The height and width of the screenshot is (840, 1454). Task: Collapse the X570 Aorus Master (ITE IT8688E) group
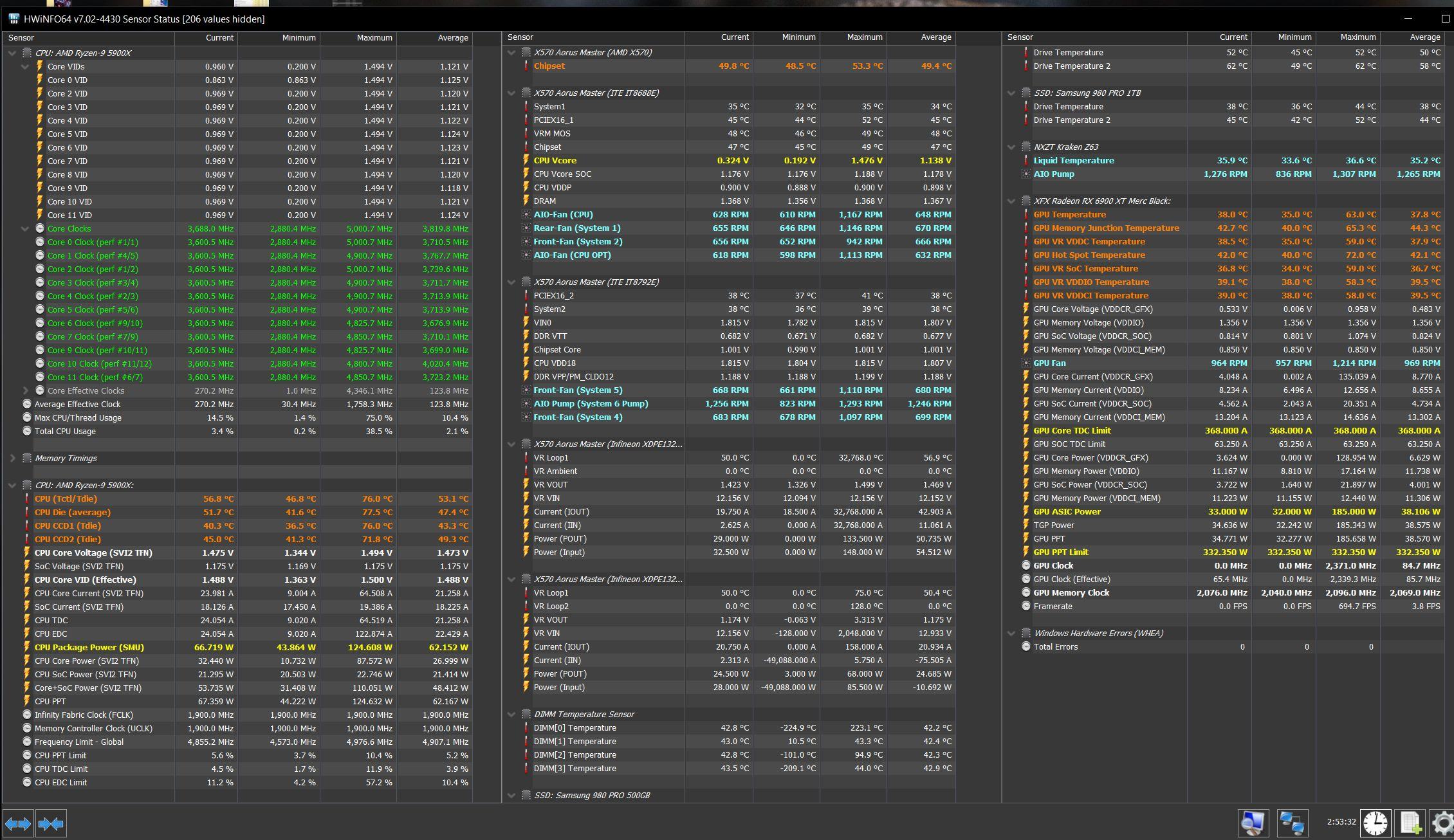tap(511, 93)
